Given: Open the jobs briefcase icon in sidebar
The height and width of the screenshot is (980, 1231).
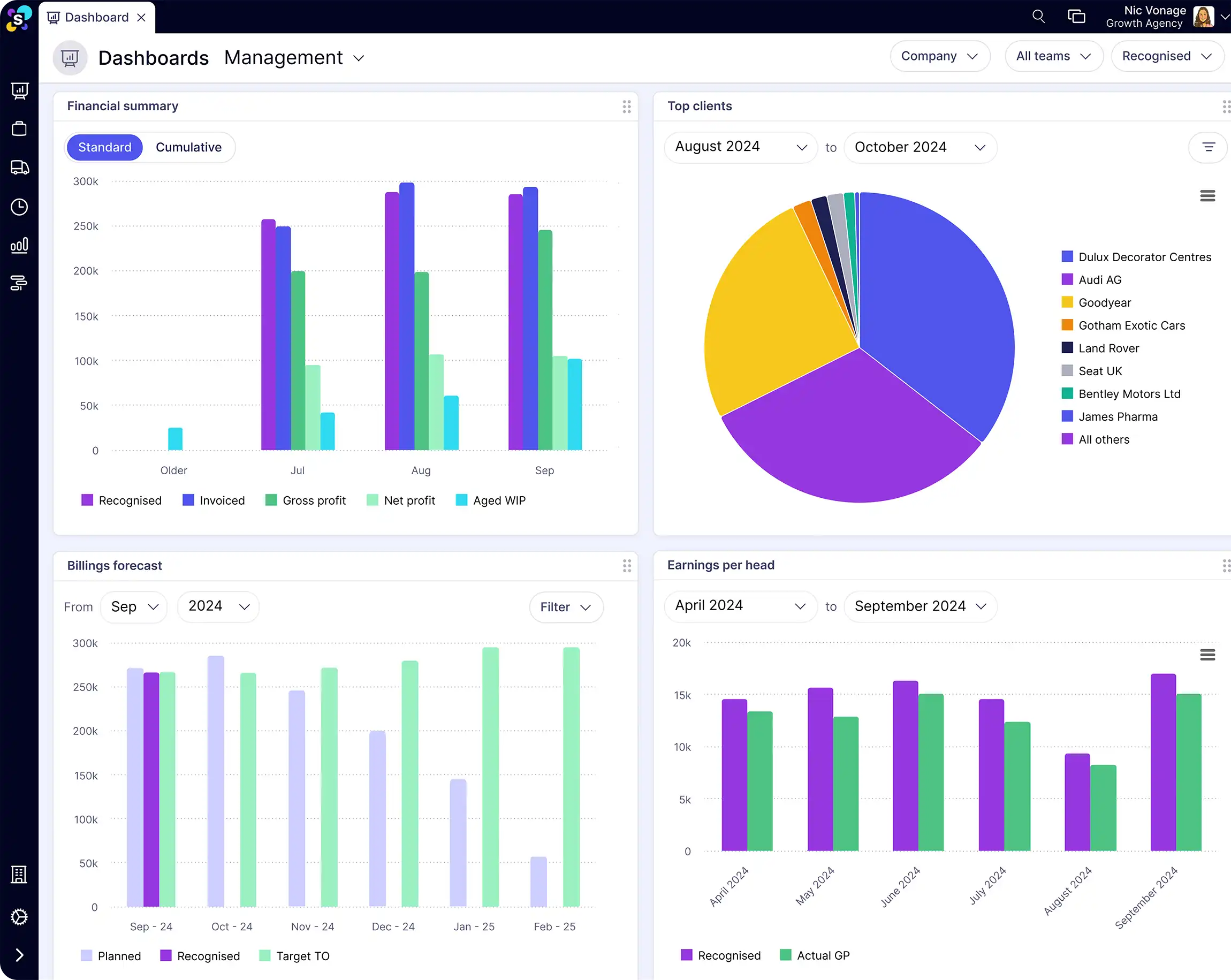Looking at the screenshot, I should (19, 129).
